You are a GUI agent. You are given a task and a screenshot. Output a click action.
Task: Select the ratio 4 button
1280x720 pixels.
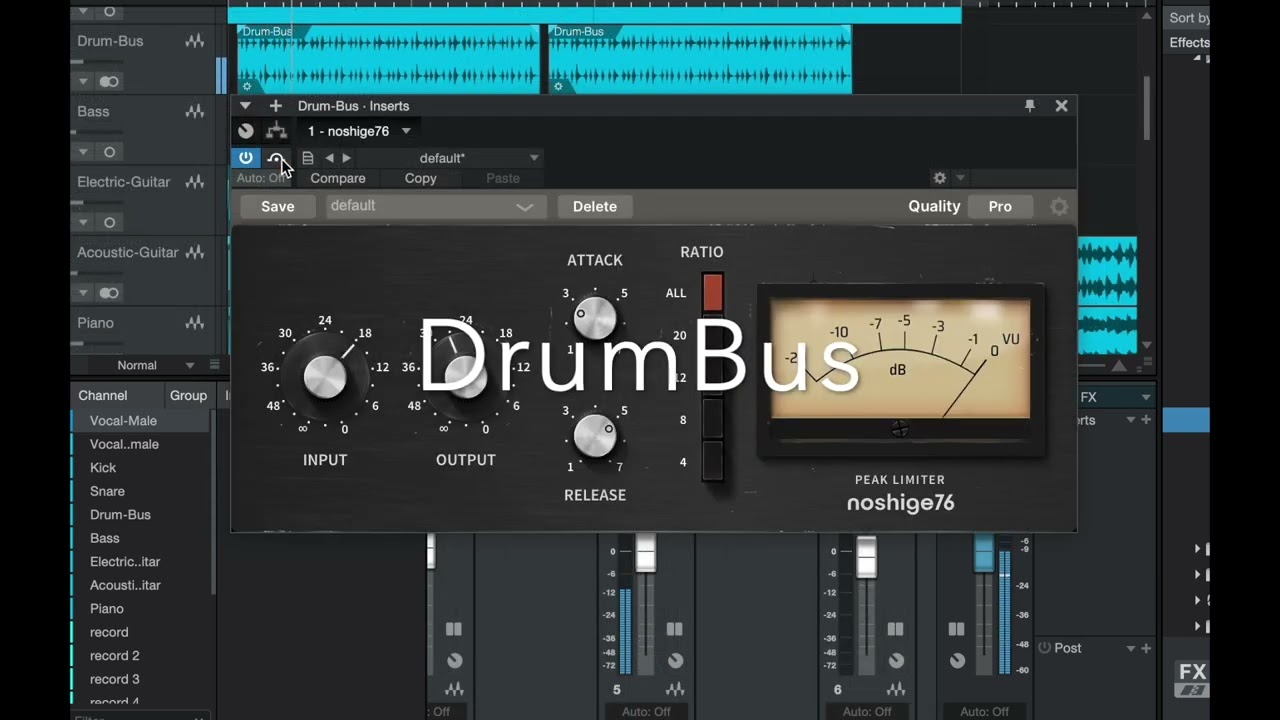click(x=712, y=462)
